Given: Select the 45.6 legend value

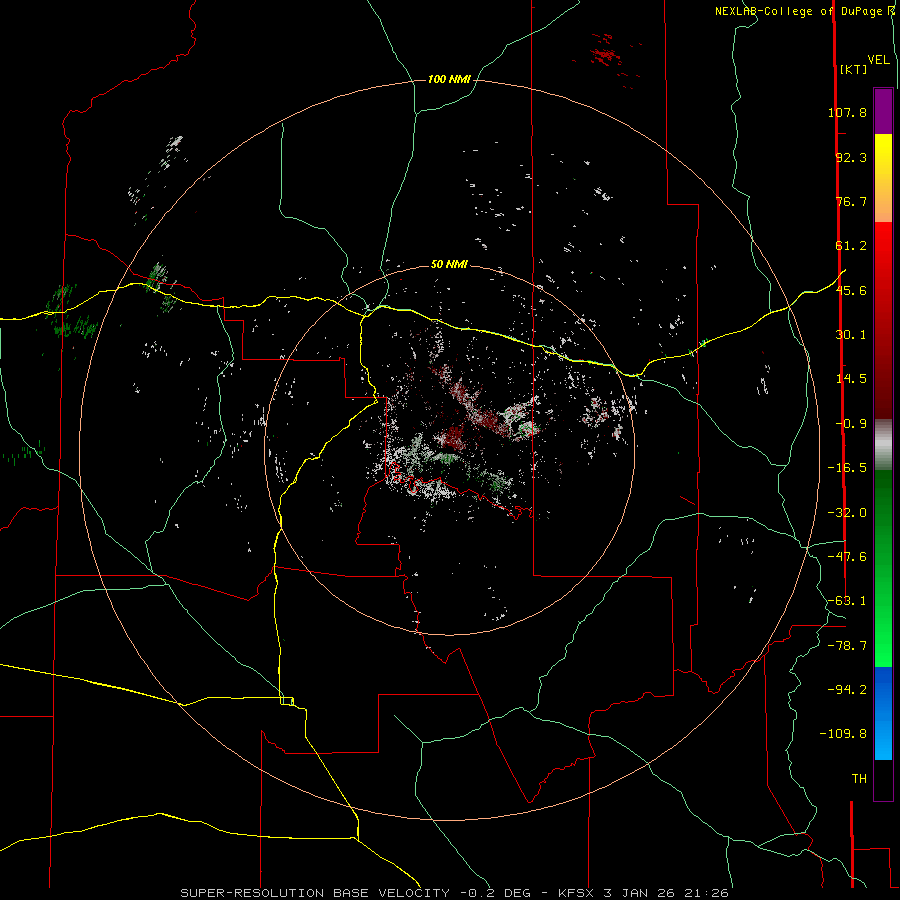Looking at the screenshot, I should [x=851, y=290].
